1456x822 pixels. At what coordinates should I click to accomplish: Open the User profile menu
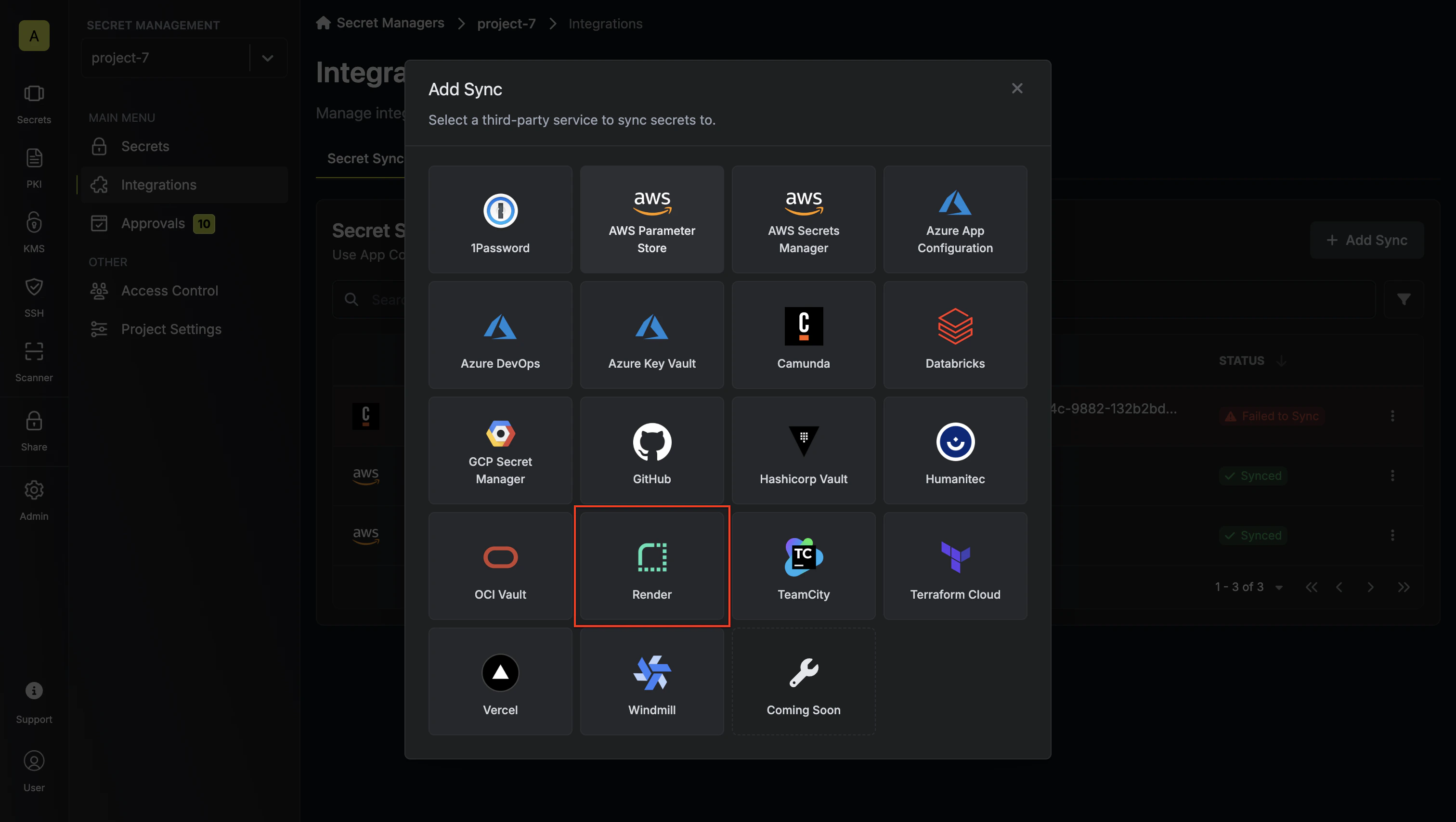click(34, 772)
